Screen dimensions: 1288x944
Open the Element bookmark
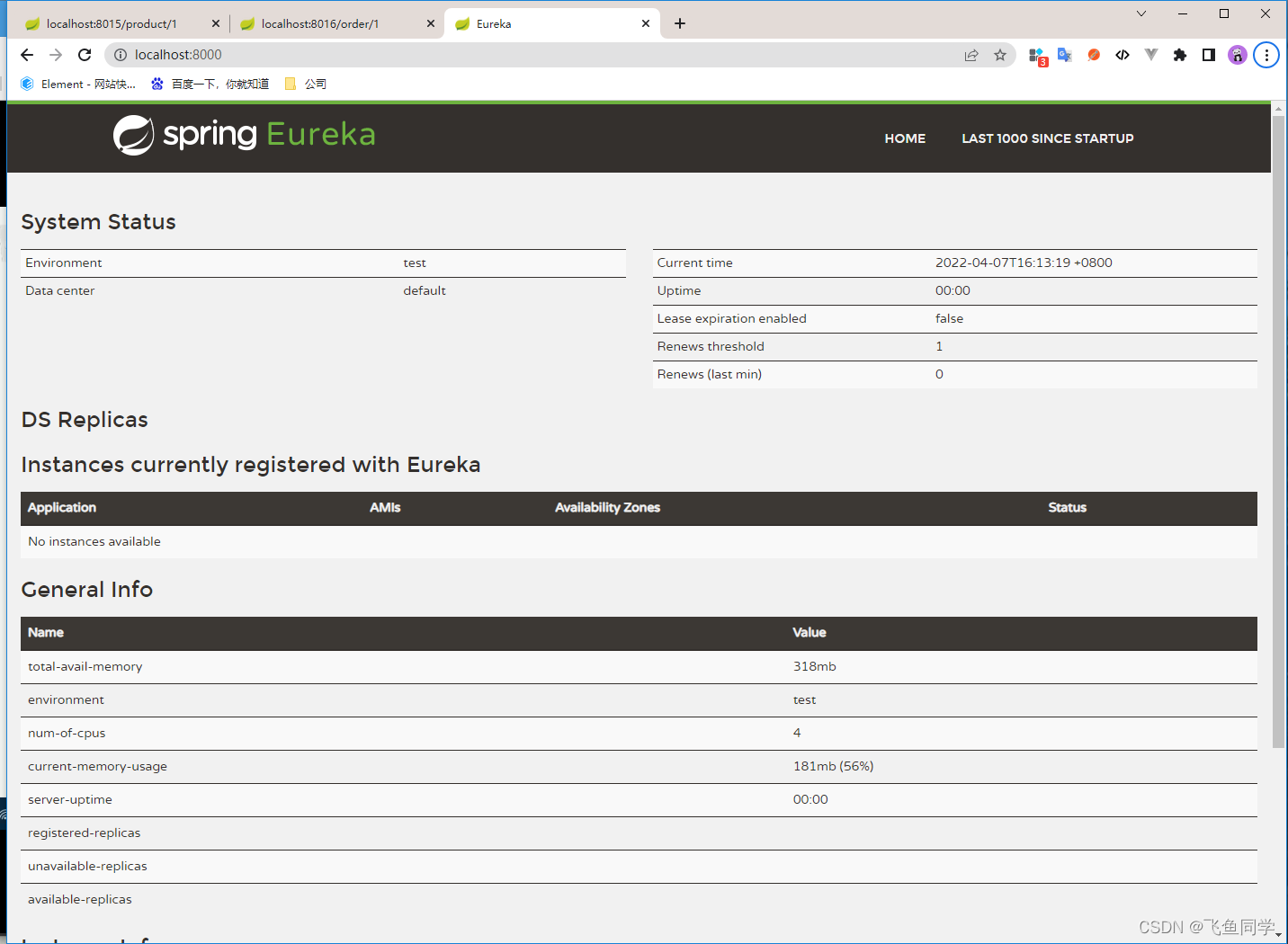(x=78, y=84)
